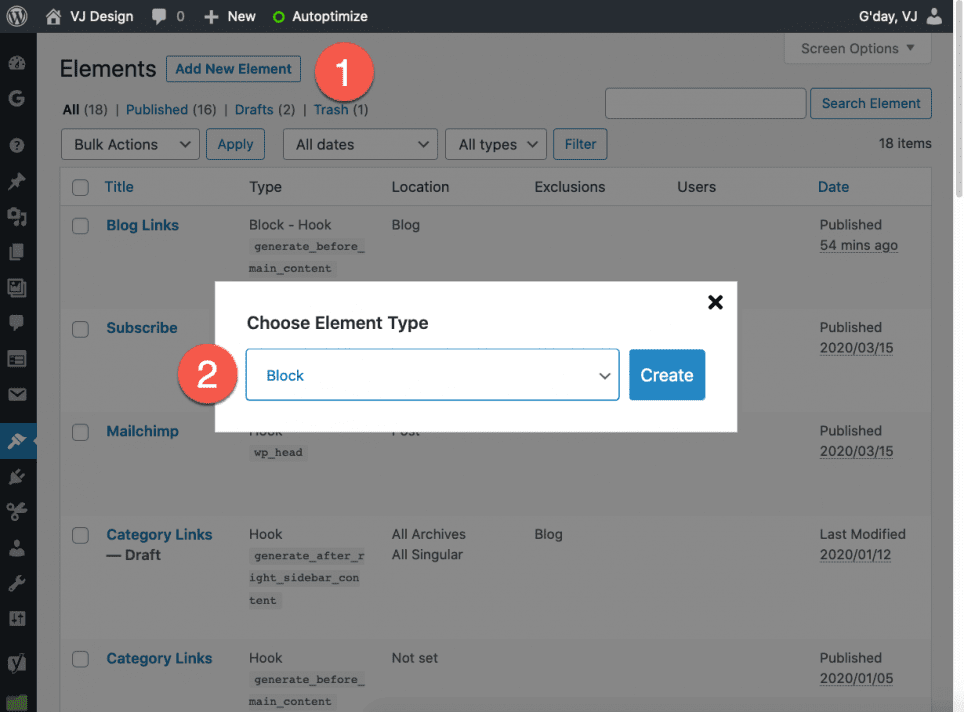Expand the All dates filter dropdown

359,144
